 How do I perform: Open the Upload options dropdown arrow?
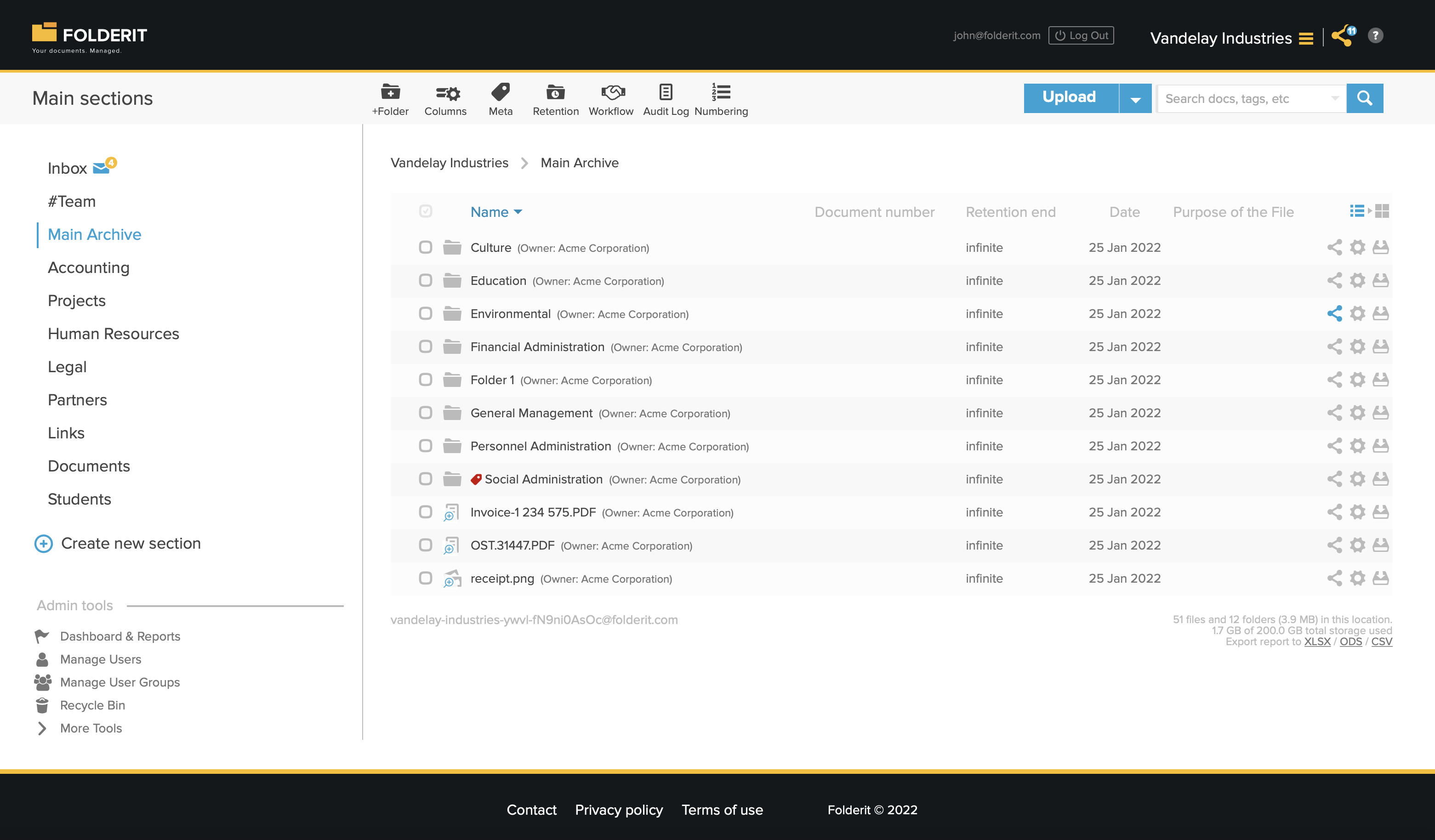click(x=1135, y=98)
